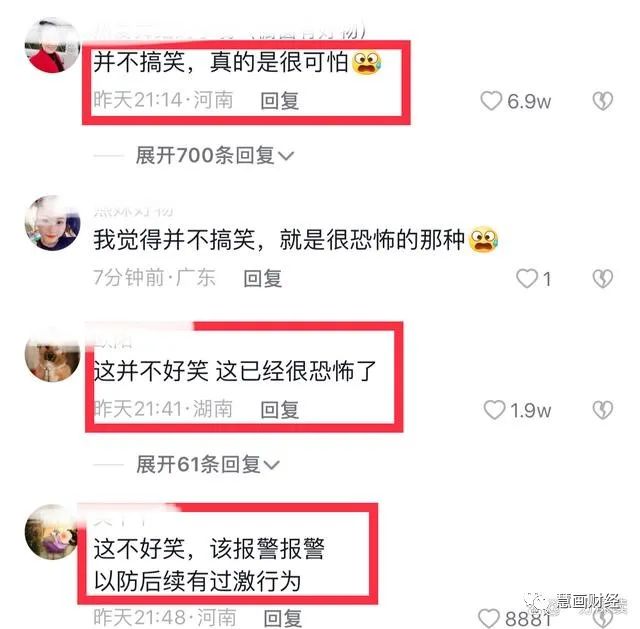The height and width of the screenshot is (629, 640).
Task: Reply to the 昨天21:41 湖南 comment
Action: 280,410
